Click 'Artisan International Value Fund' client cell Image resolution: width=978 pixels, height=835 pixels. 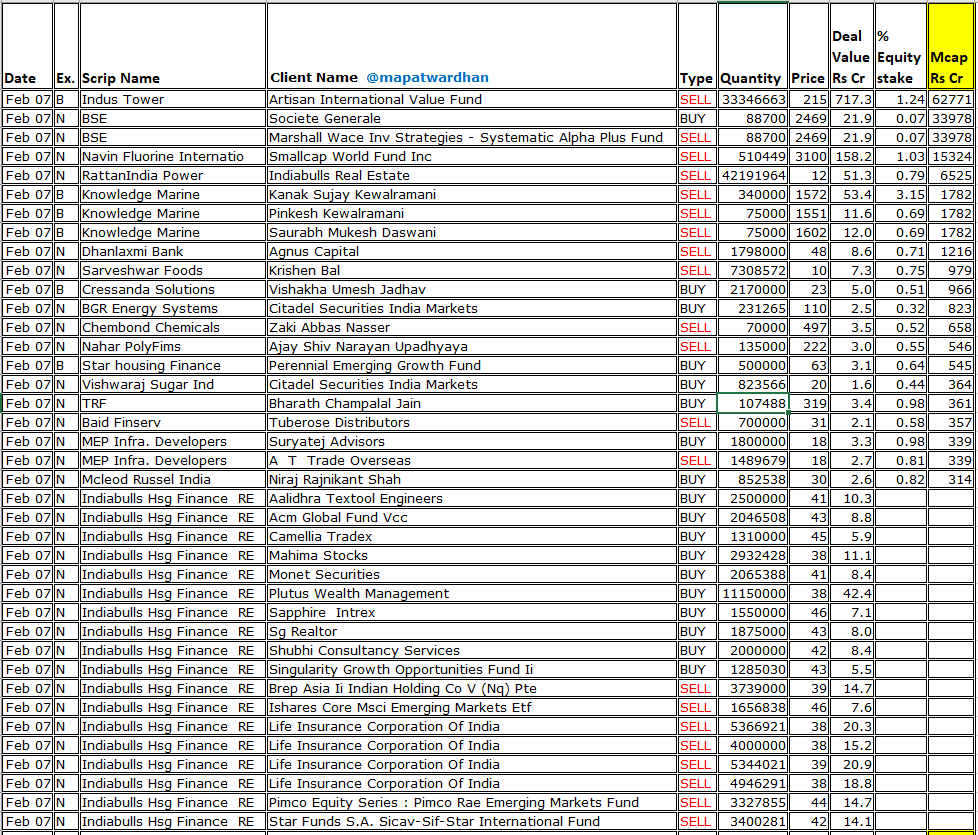point(472,99)
